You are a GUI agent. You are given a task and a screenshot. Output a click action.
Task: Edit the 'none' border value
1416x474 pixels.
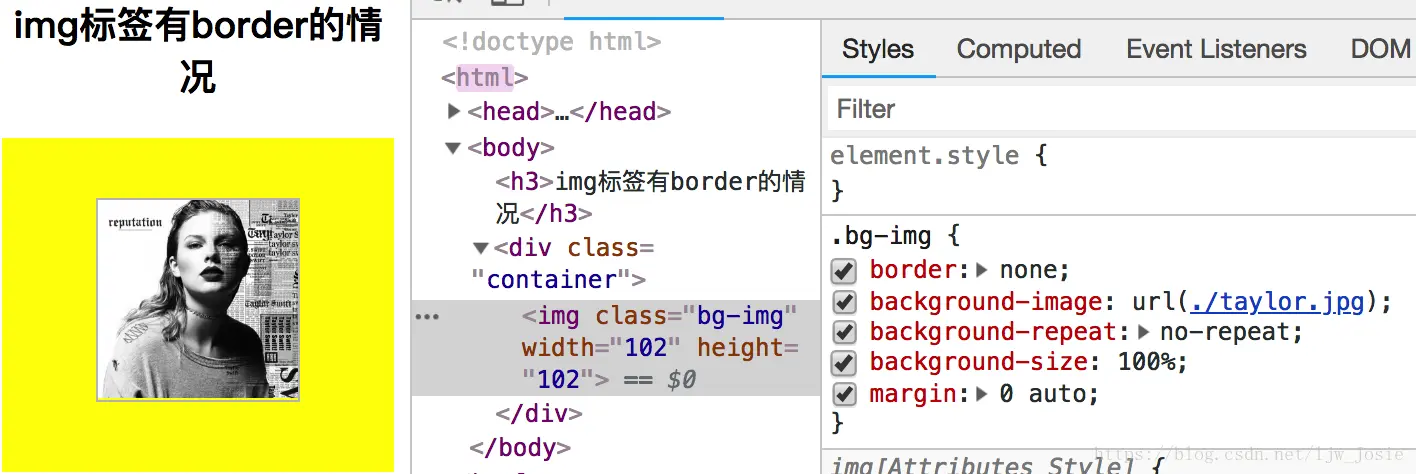[1028, 270]
